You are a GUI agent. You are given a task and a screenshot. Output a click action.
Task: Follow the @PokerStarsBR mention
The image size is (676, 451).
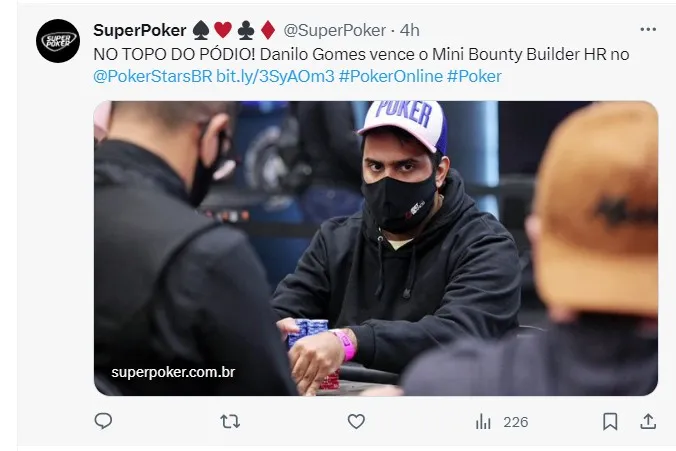[153, 76]
